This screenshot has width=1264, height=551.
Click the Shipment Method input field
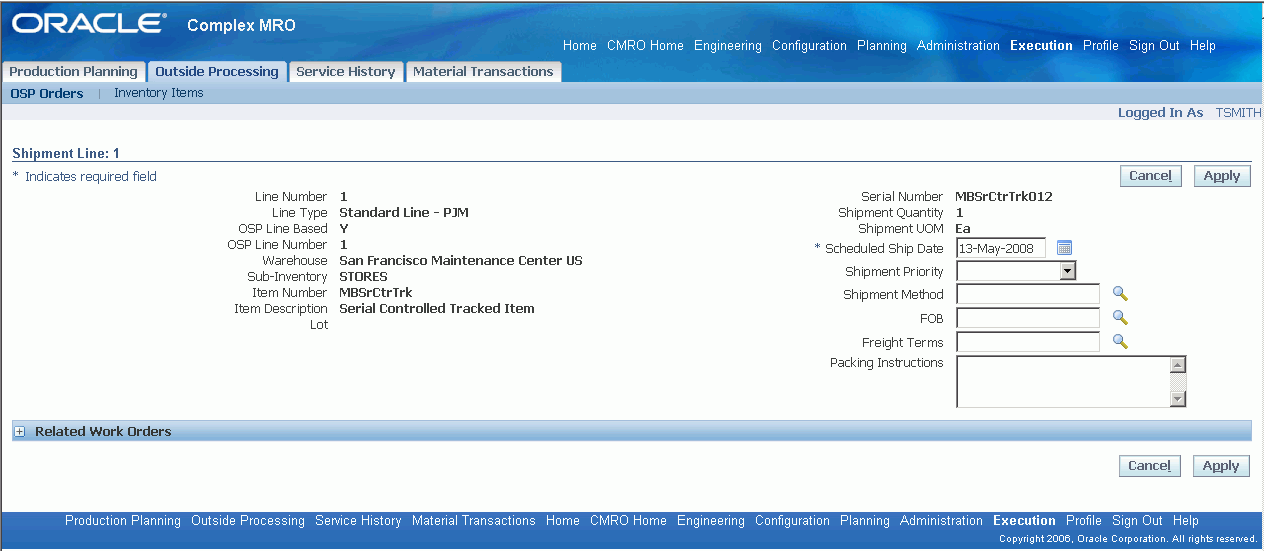coord(1028,294)
